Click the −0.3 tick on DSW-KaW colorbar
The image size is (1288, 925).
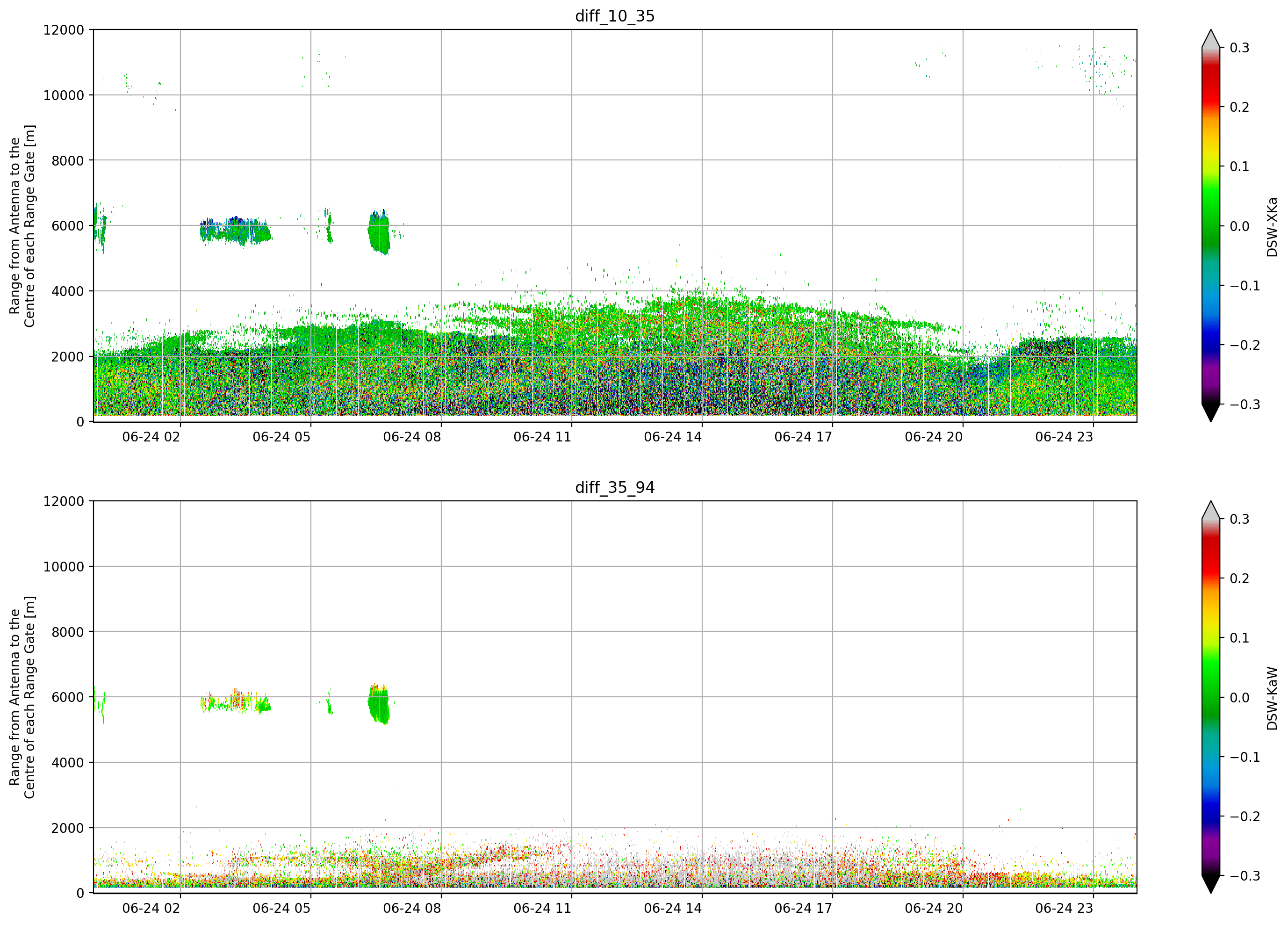point(1245,876)
